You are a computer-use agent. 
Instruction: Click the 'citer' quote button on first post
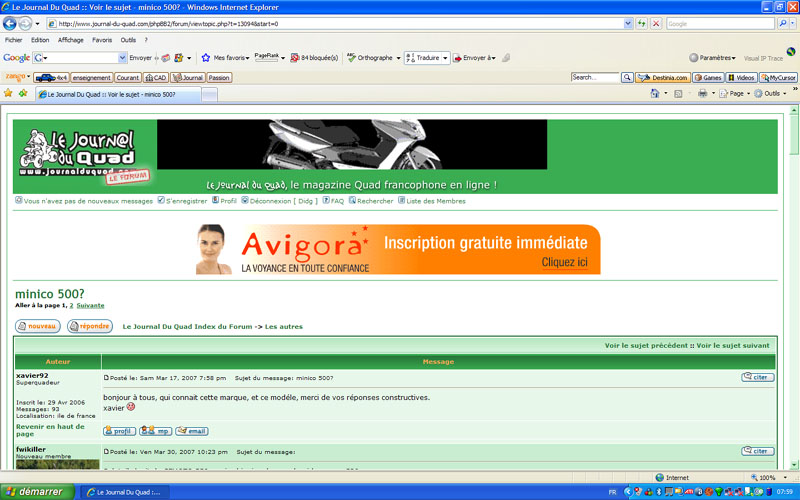(757, 377)
